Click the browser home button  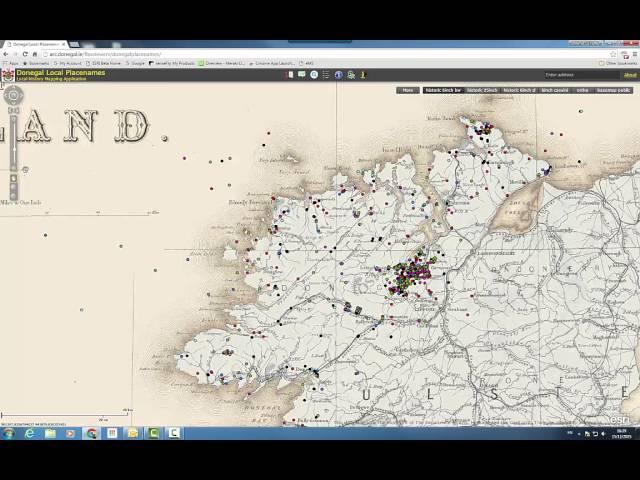[35, 54]
